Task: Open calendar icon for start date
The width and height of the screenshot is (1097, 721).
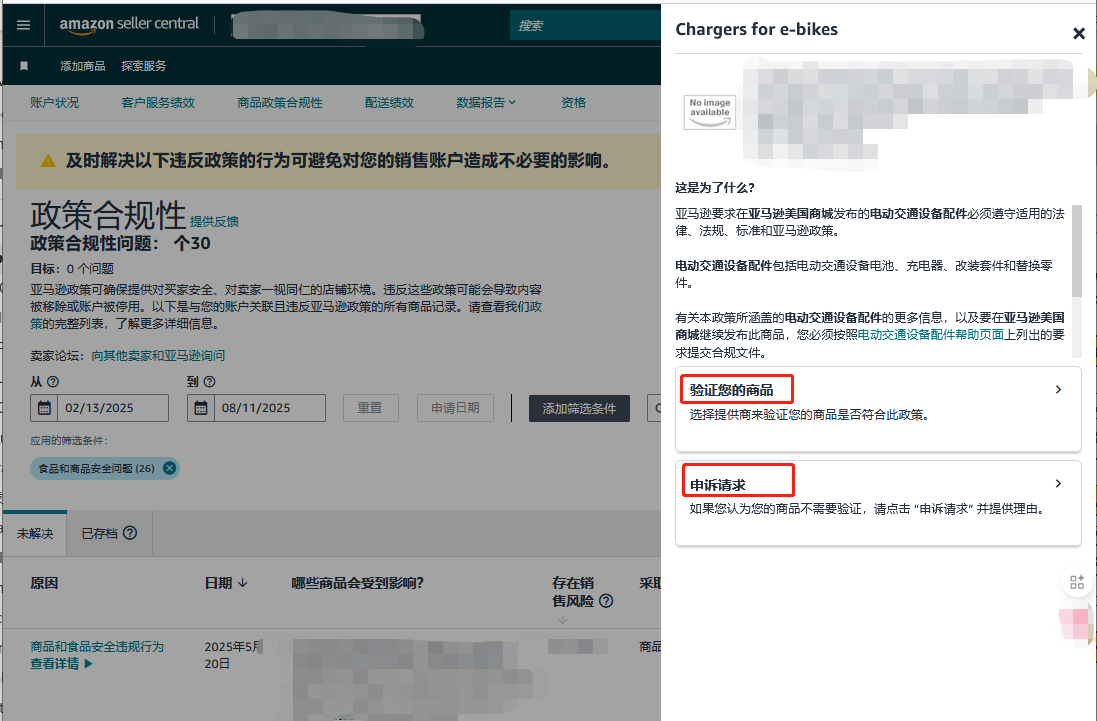Action: pos(44,408)
